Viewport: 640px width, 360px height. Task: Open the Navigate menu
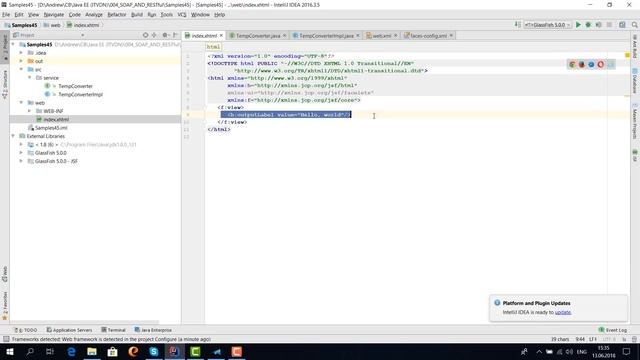[x=54, y=15]
